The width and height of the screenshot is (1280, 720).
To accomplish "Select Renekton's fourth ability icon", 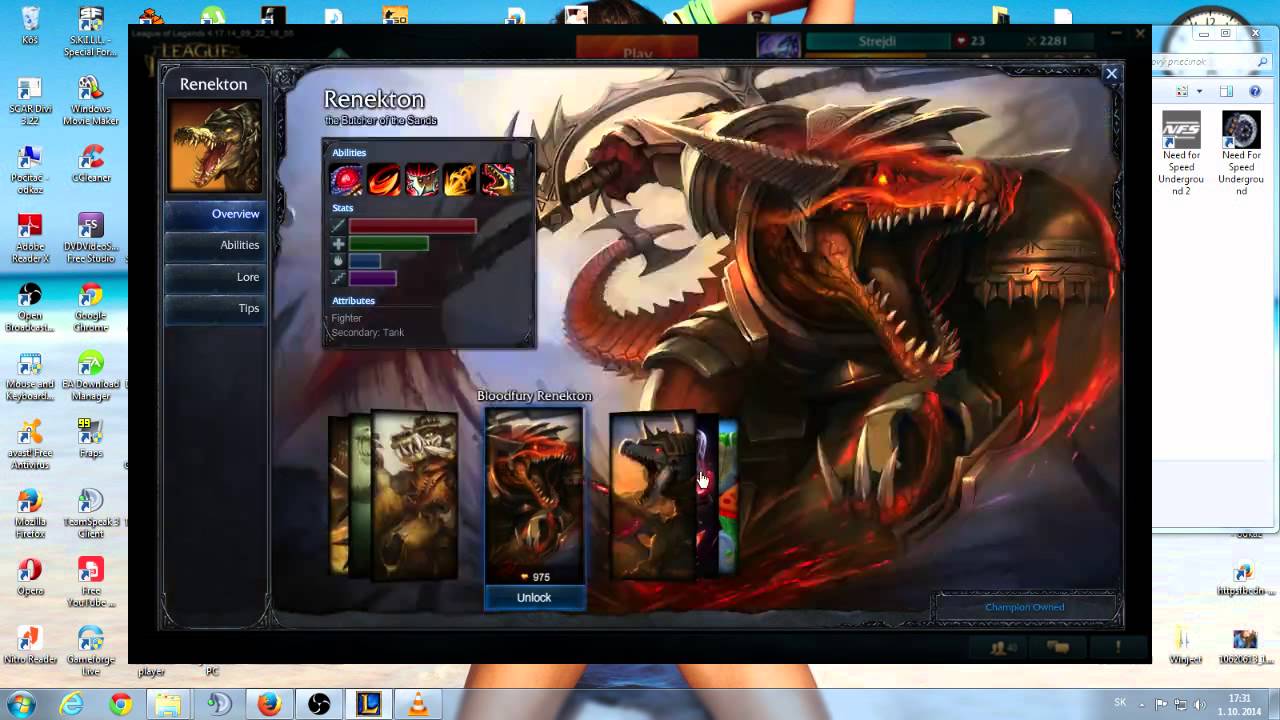I will (x=460, y=179).
